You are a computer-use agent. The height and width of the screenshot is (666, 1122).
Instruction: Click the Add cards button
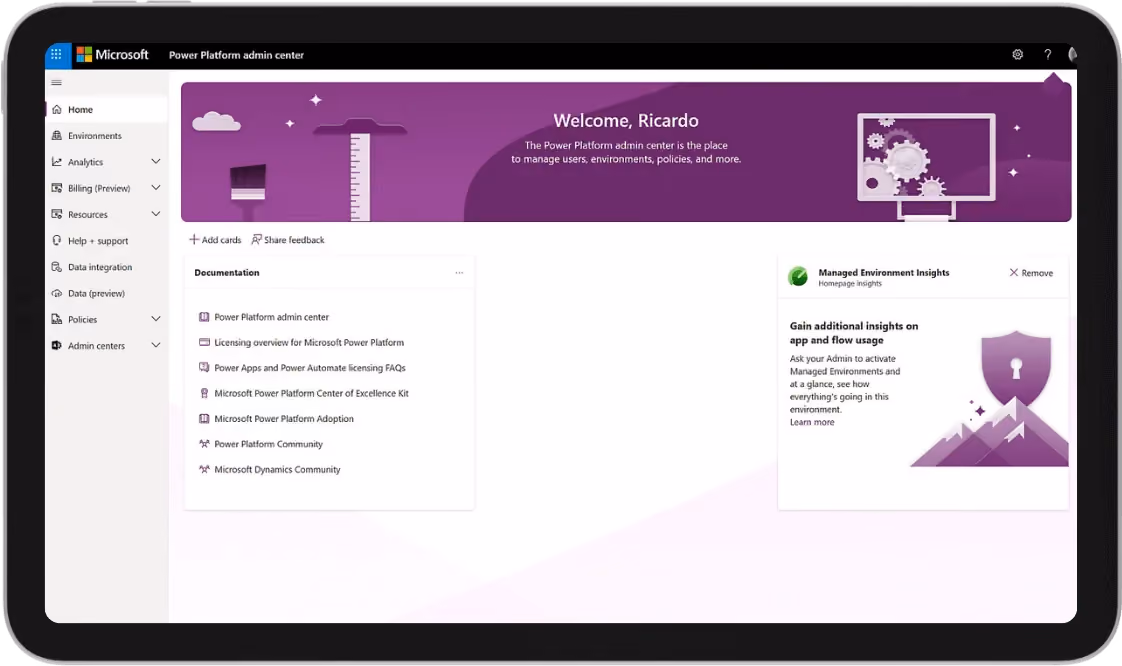tap(215, 240)
